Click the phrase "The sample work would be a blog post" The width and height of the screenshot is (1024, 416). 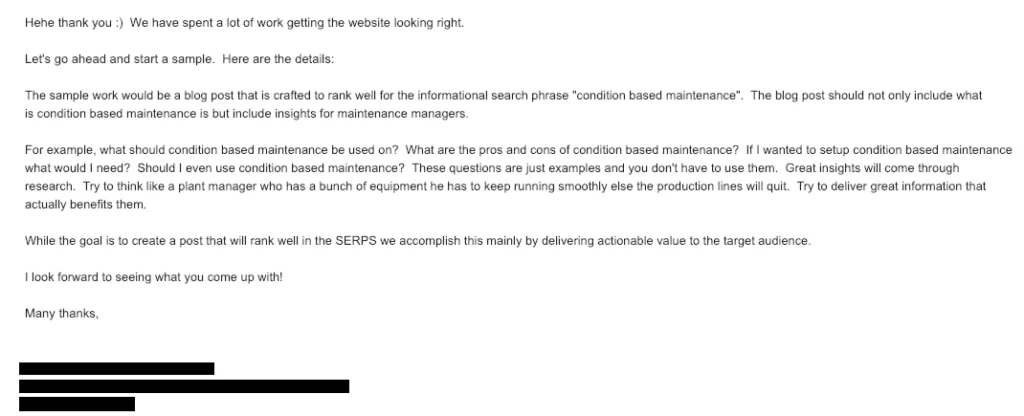116,95
